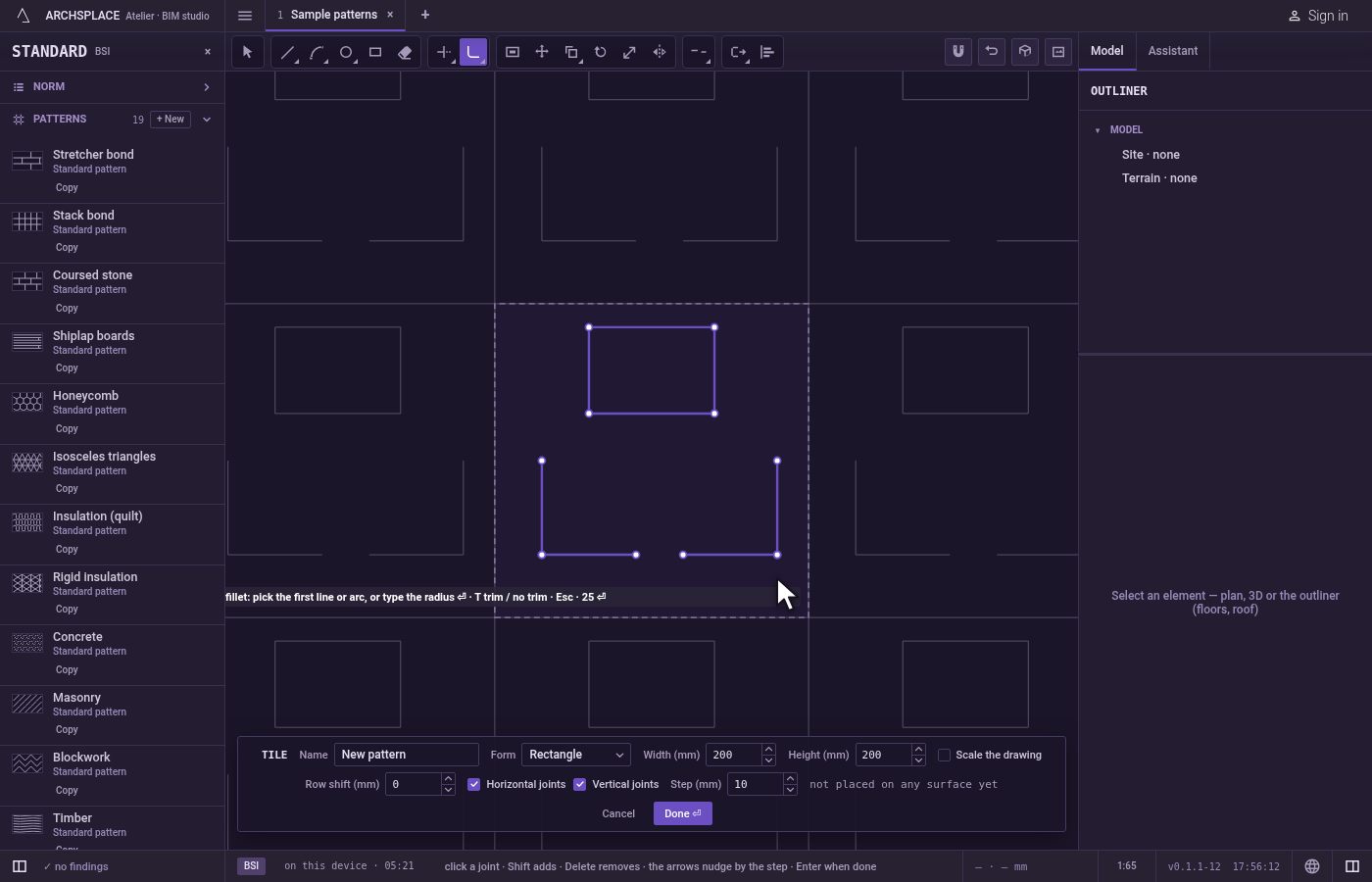Viewport: 1372px width, 882px height.
Task: Toggle the magnet snap icon
Action: (x=958, y=52)
